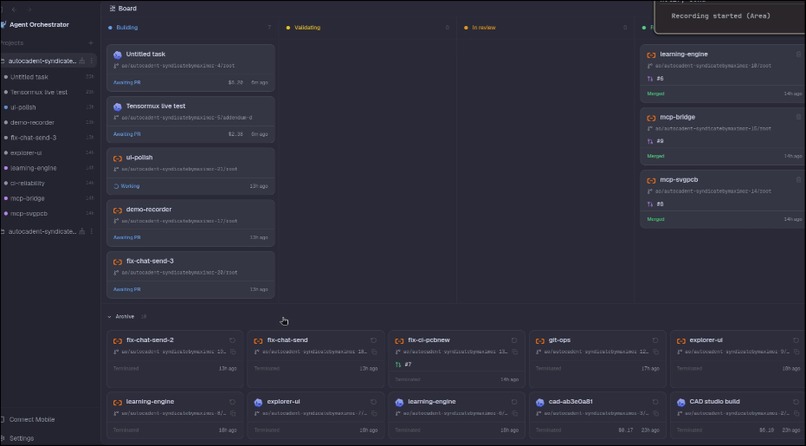Open PR #7 link on fix-ci-pcbnew card
The image size is (806, 446).
(x=408, y=364)
